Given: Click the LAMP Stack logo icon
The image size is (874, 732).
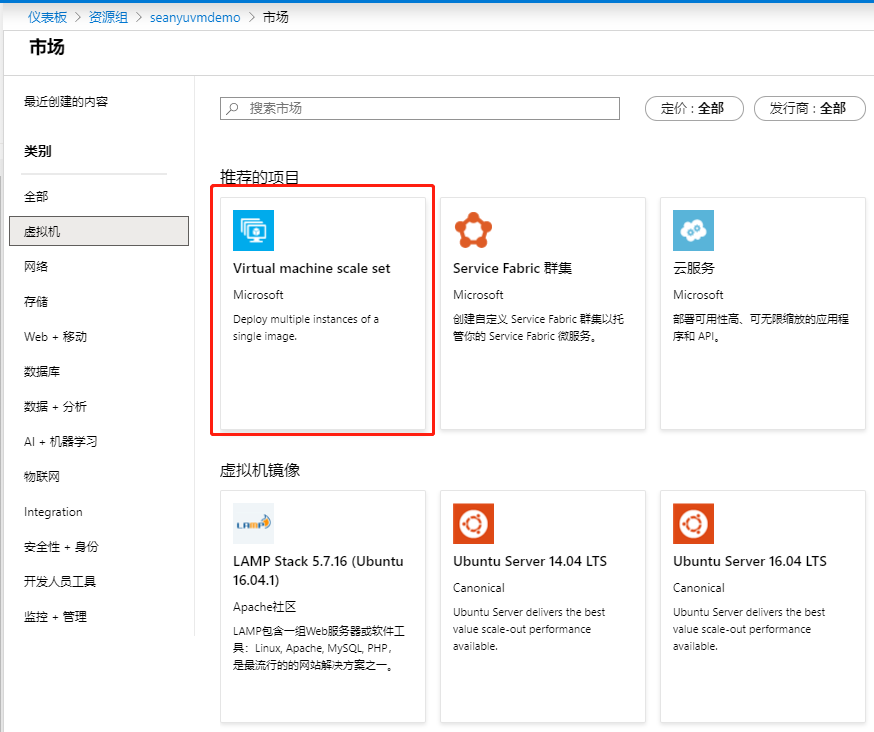Looking at the screenshot, I should [x=253, y=523].
